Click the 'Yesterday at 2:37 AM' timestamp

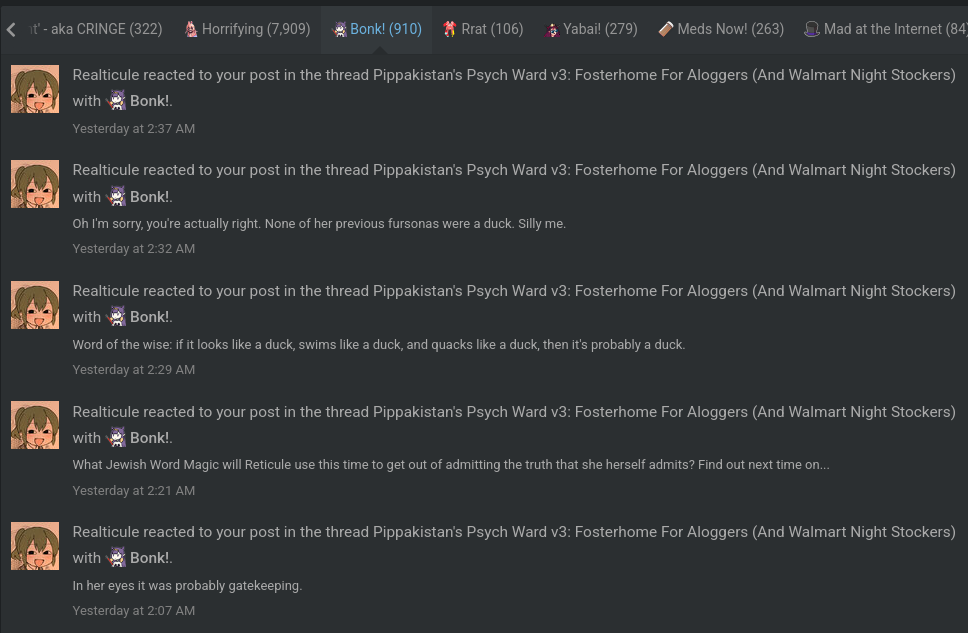133,128
